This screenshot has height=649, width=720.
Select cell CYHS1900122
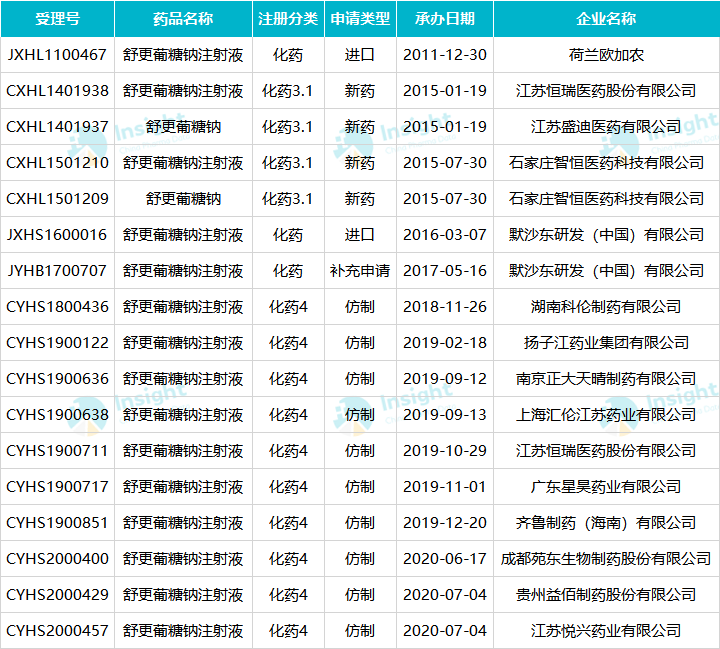coord(57,343)
